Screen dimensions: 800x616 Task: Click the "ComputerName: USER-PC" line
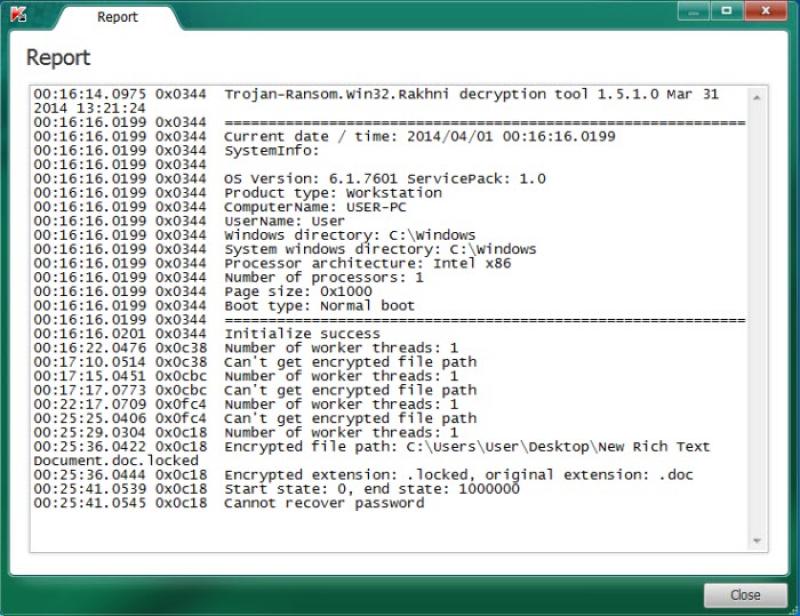pyautogui.click(x=220, y=207)
